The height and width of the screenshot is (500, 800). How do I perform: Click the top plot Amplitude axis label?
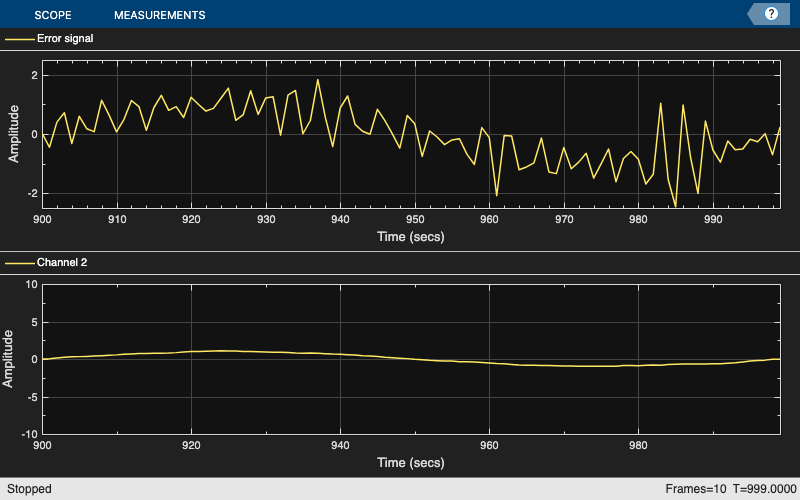pyautogui.click(x=13, y=134)
